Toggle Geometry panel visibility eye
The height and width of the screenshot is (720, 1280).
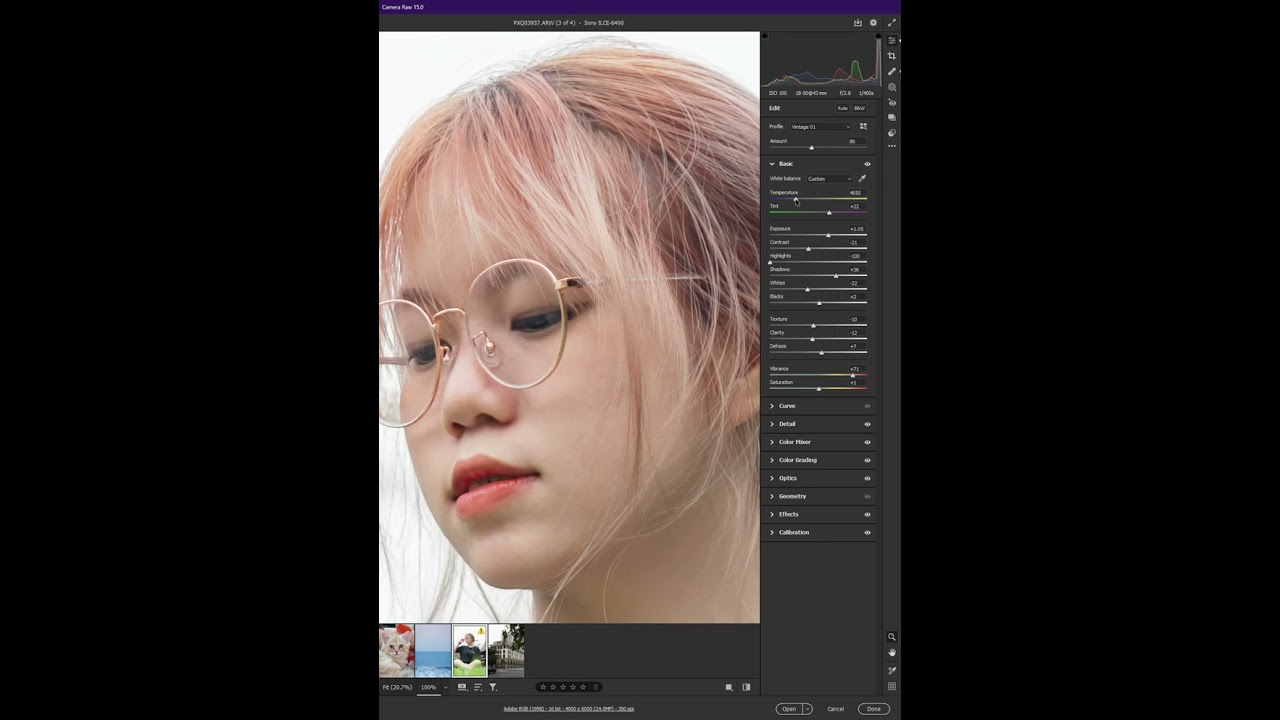point(867,496)
